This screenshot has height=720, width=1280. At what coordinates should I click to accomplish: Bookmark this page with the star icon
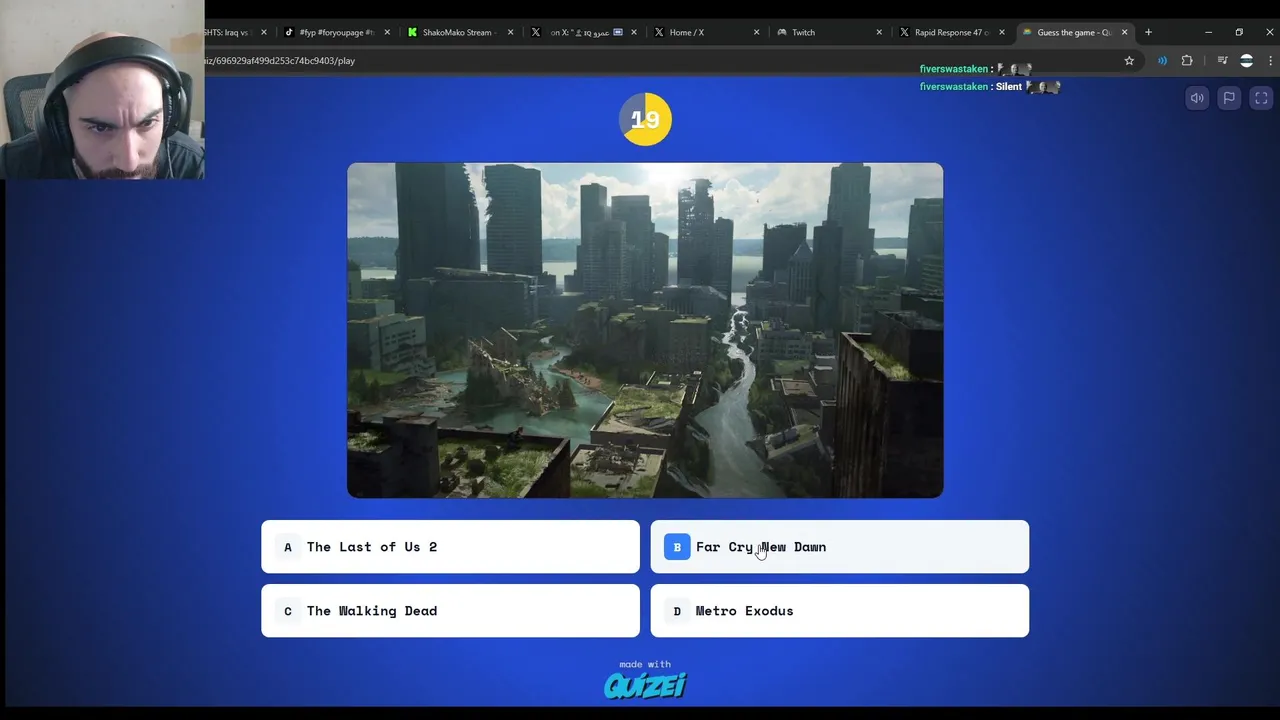[1129, 61]
